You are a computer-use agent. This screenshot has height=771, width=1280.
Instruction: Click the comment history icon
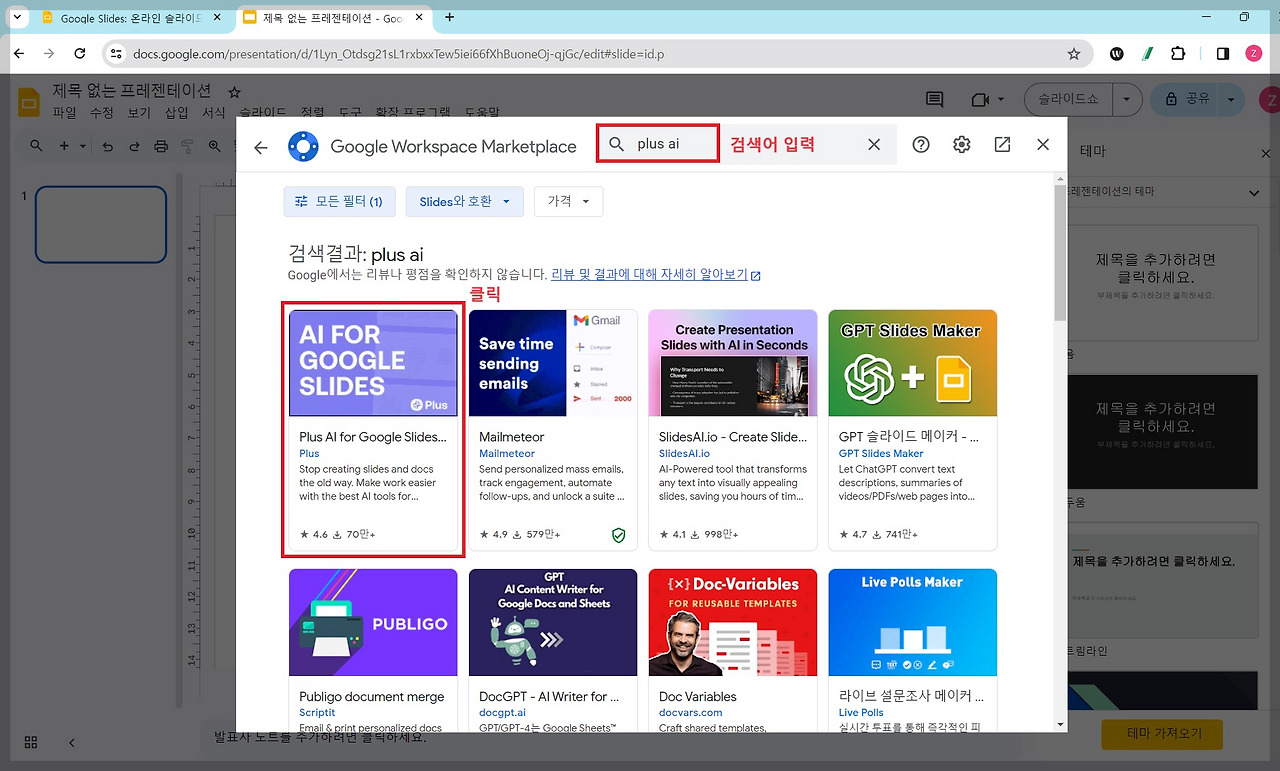coord(934,99)
